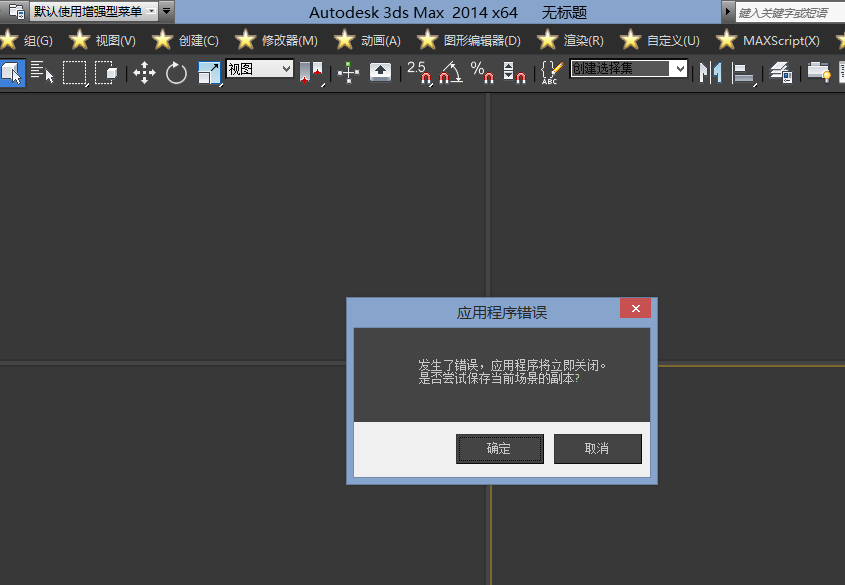Open the 默认使用增强型菜单 workspace dropdown
This screenshot has height=585, width=845.
pyautogui.click(x=93, y=11)
